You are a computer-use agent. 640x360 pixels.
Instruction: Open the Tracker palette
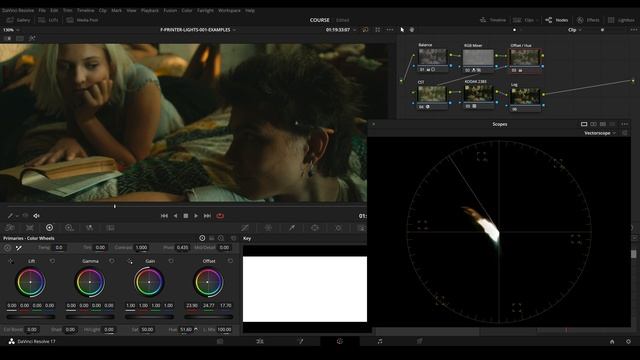(x=338, y=228)
